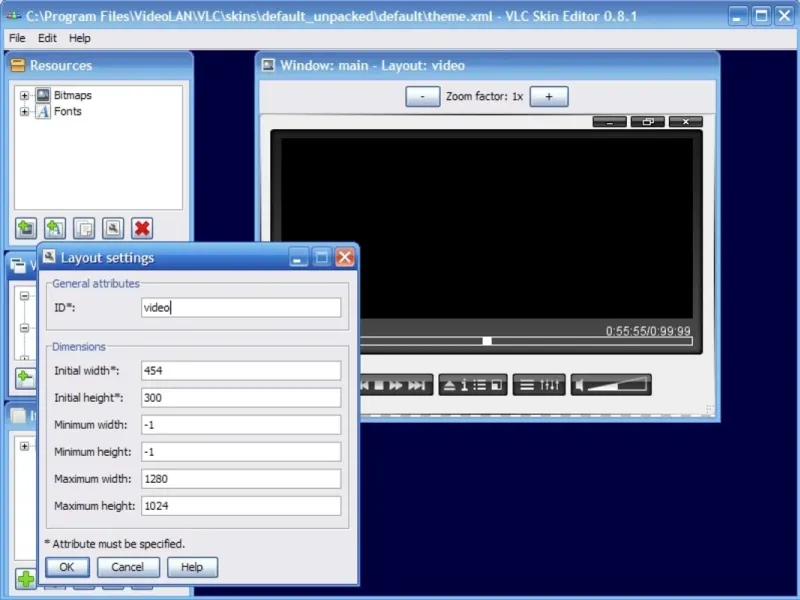The image size is (800, 600).
Task: Click the skin preview close X button
Action: [x=686, y=122]
